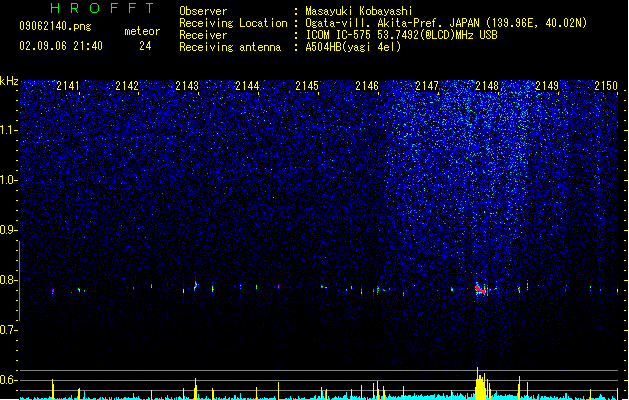Screen dimensions: 629x400
Task: Click the ICOM IC-575 receiver details
Action: pos(401,35)
